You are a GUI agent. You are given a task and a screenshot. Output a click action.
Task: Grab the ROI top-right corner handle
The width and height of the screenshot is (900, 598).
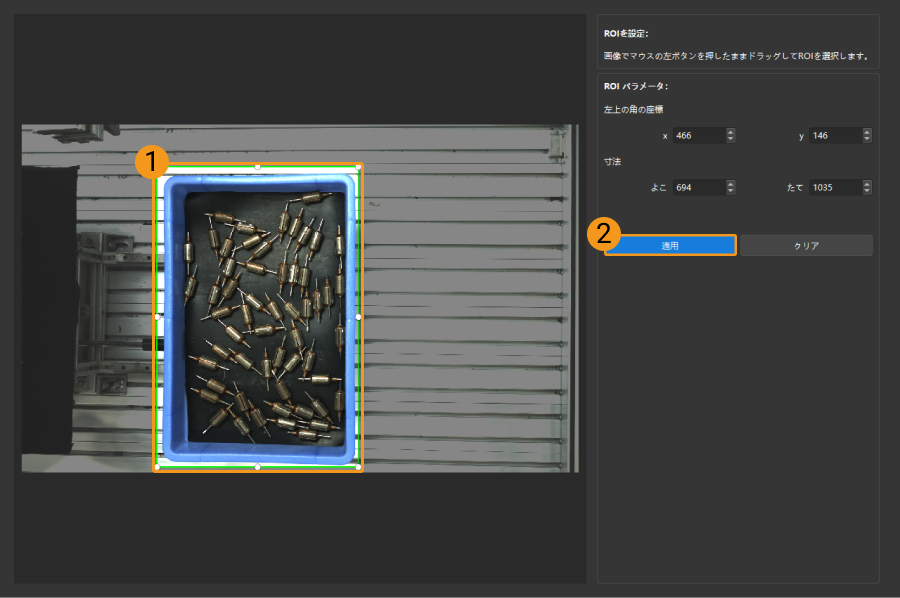pyautogui.click(x=359, y=166)
